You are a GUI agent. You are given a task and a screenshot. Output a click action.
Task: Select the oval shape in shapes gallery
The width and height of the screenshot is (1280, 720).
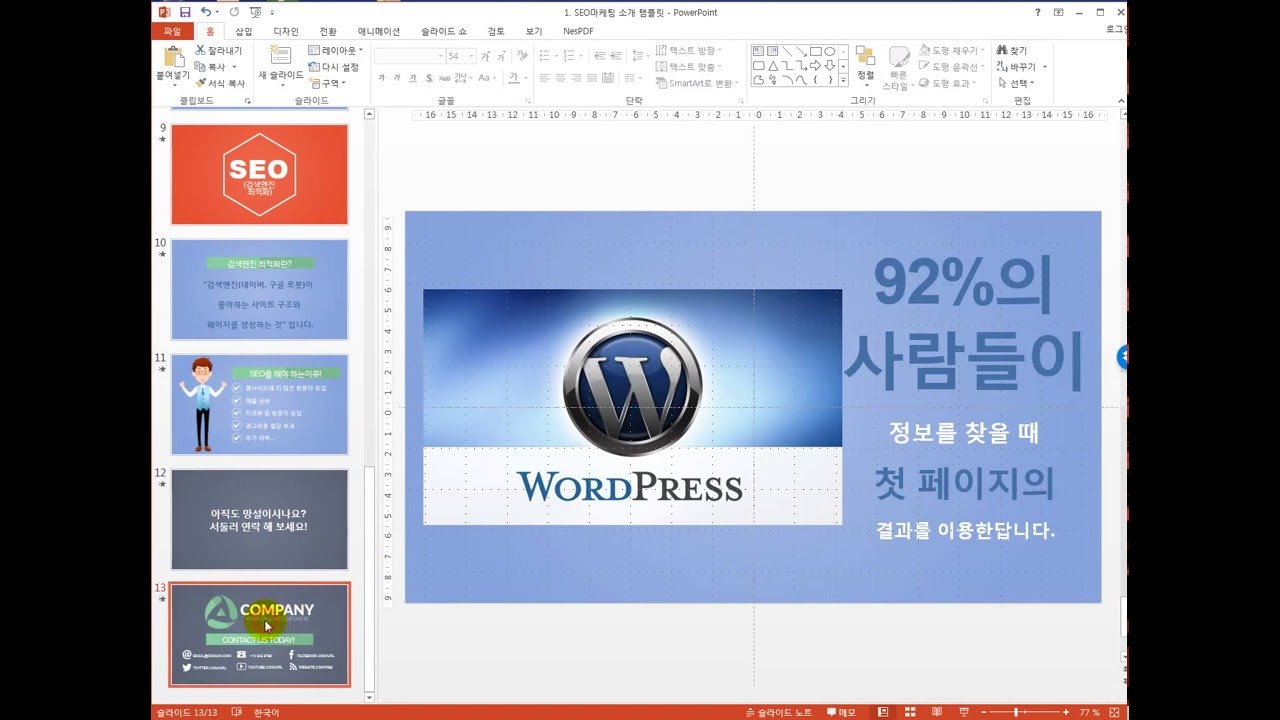[829, 51]
